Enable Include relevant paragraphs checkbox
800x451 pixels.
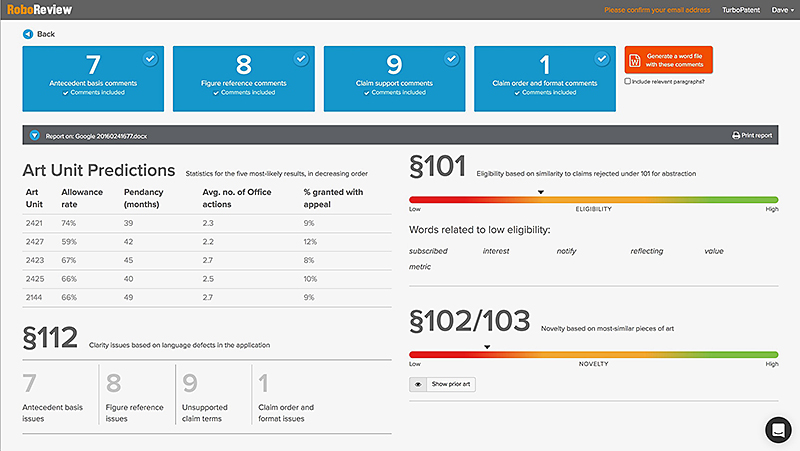pyautogui.click(x=627, y=81)
